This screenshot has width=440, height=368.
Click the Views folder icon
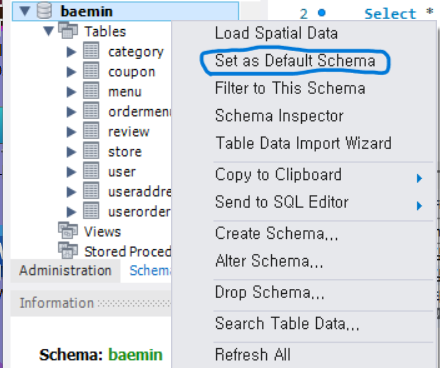tap(68, 230)
